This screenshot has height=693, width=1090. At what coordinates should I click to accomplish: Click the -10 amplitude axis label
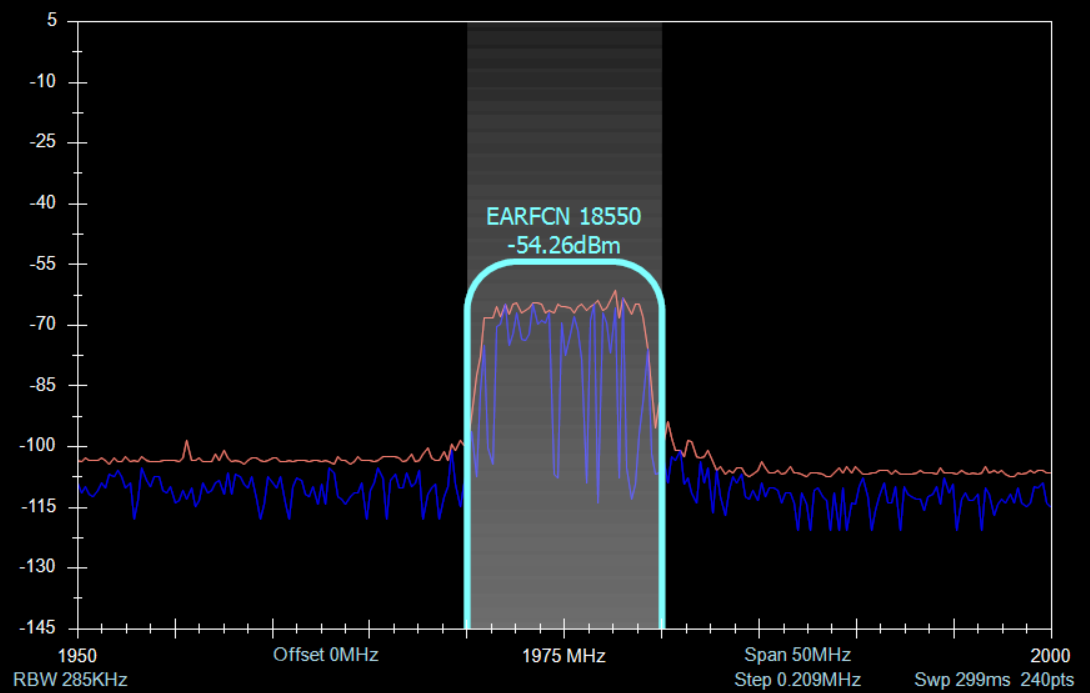point(43,81)
